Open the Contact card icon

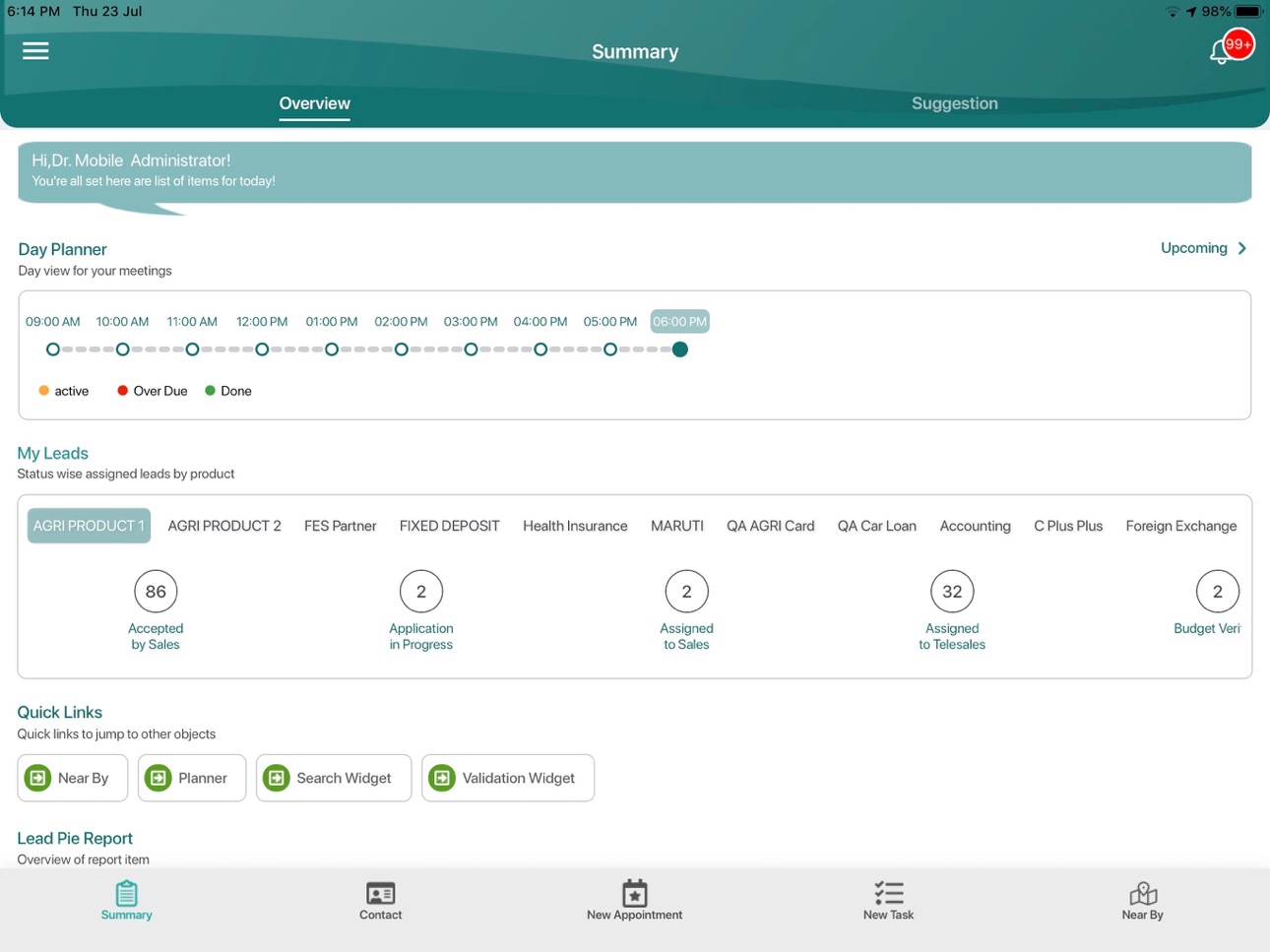pyautogui.click(x=380, y=893)
